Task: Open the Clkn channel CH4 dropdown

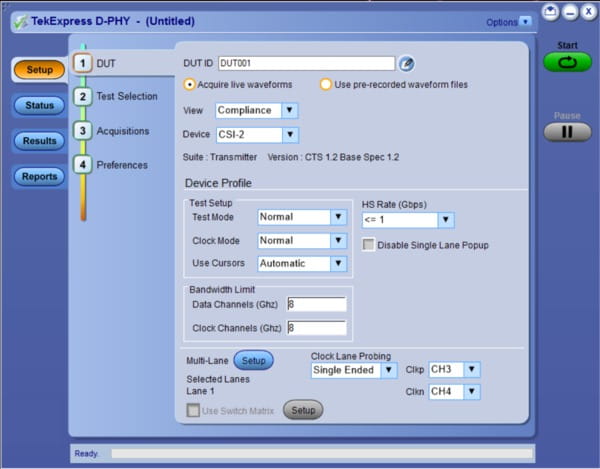Action: 472,392
